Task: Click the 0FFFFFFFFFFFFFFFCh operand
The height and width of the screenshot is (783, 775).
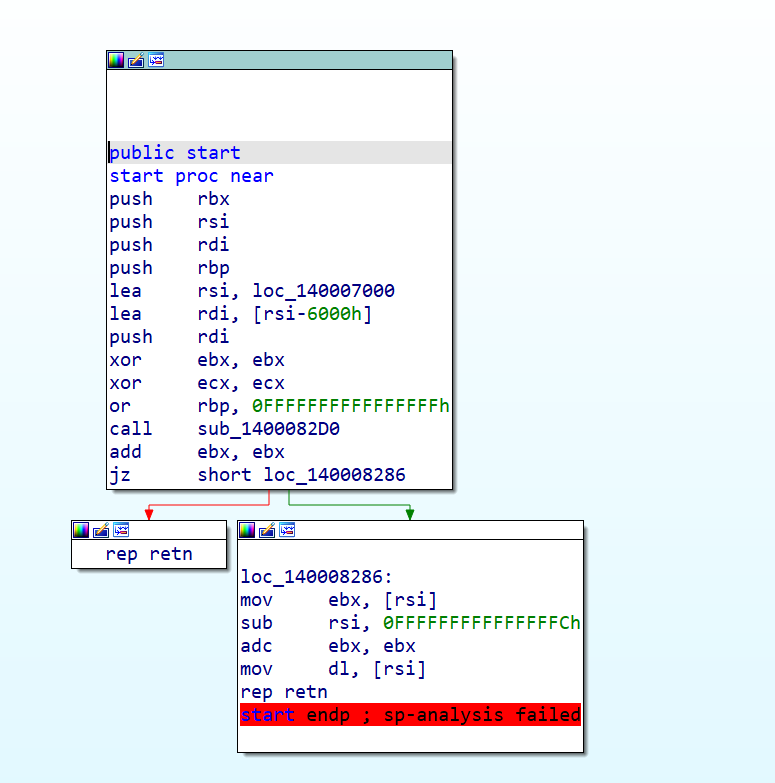Action: pos(482,623)
